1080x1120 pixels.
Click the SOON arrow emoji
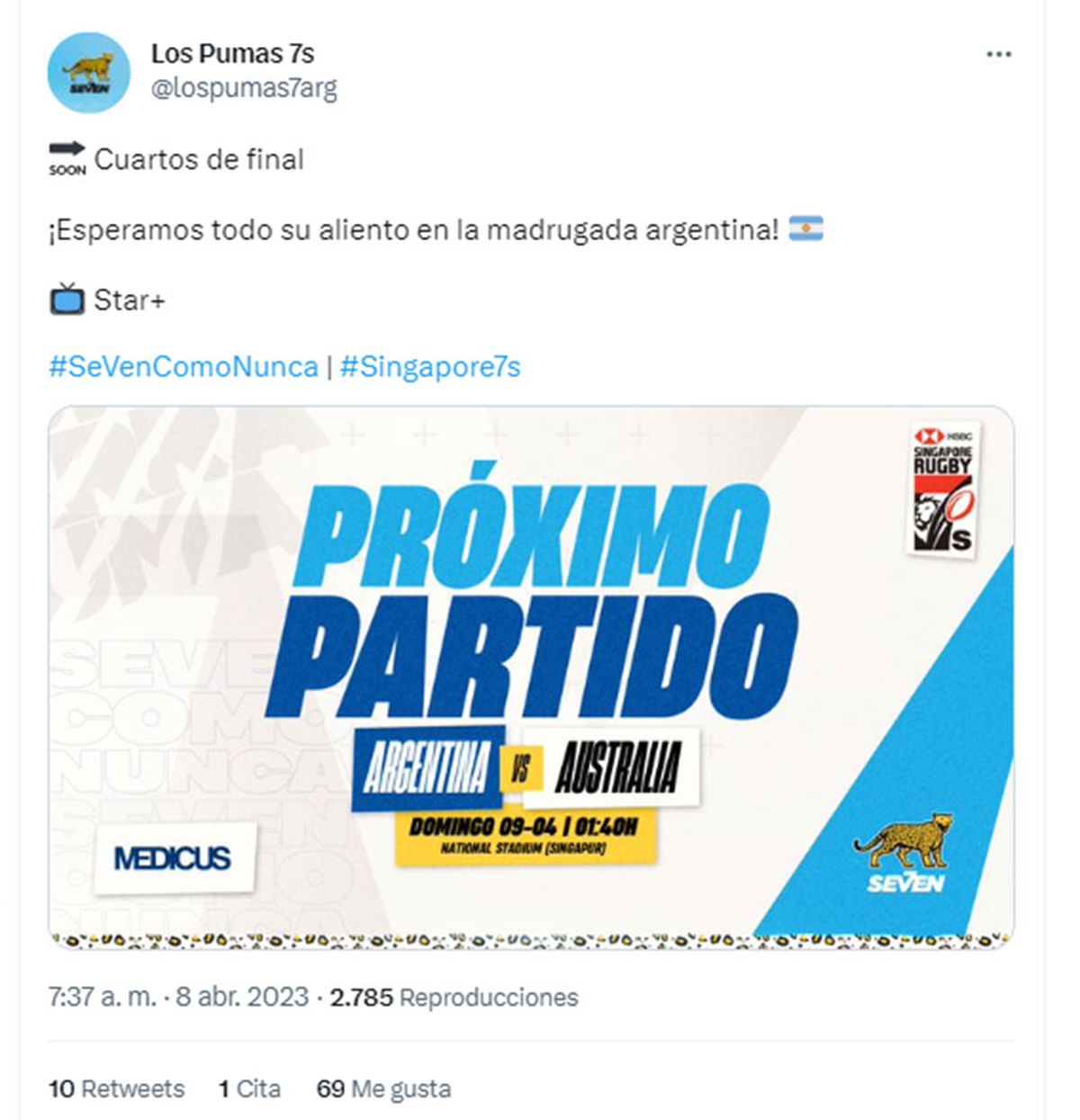point(67,158)
